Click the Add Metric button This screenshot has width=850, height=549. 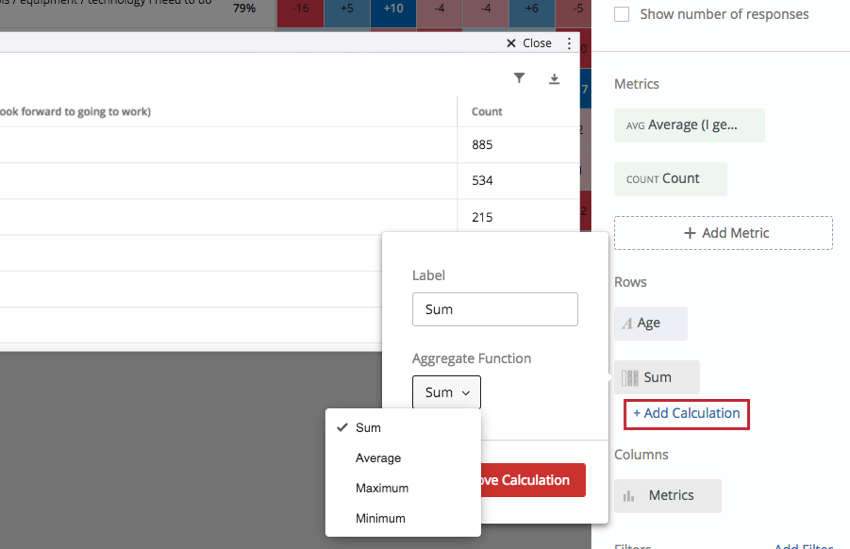[x=723, y=233]
